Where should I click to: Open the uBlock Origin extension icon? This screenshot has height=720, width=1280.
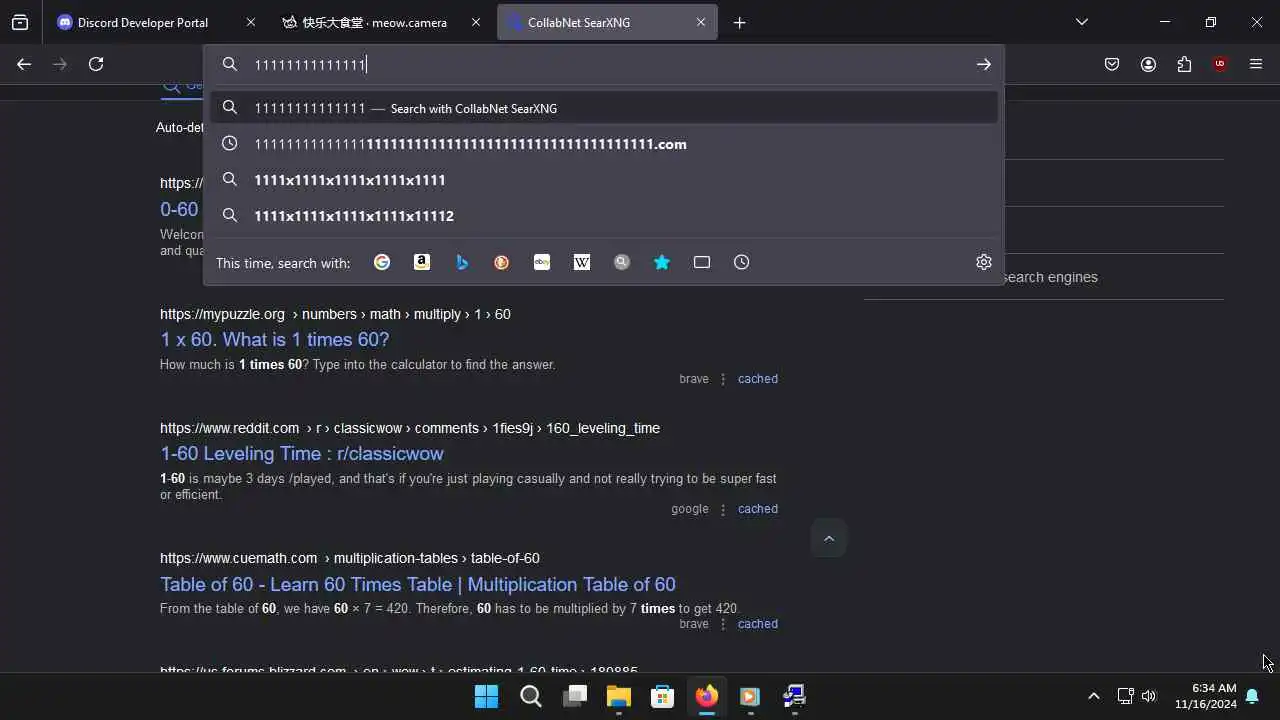[1220, 64]
